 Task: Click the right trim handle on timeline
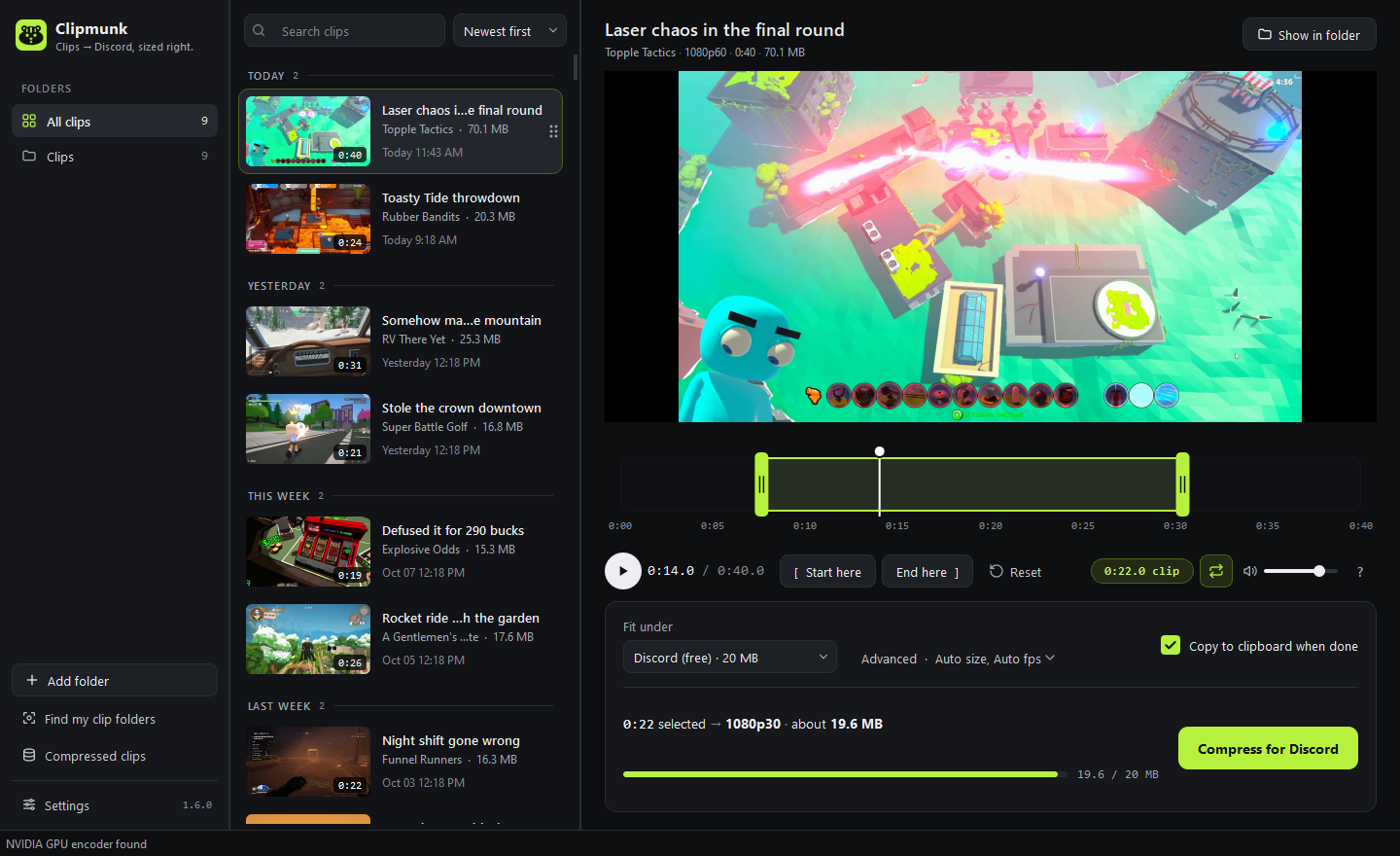(x=1182, y=484)
